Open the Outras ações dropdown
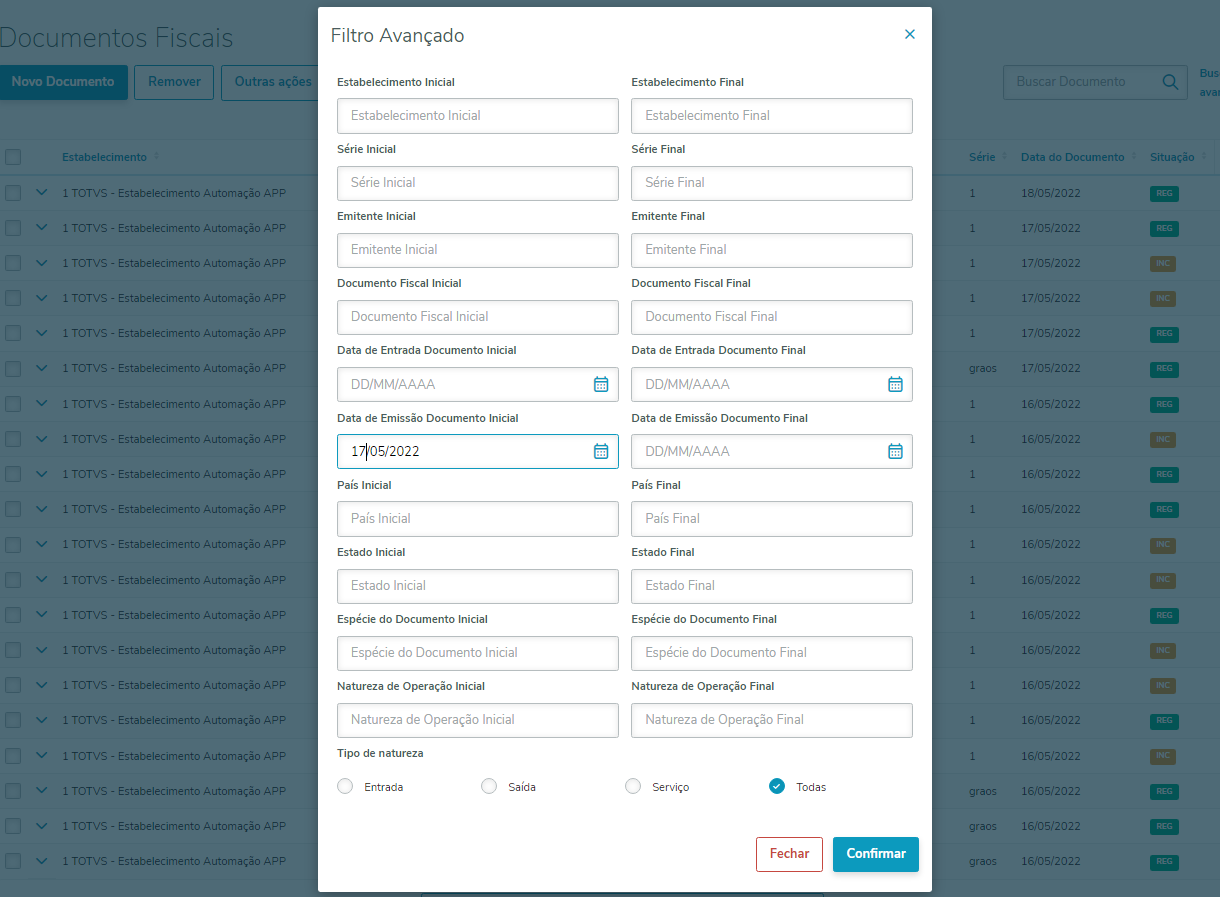This screenshot has height=897, width=1220. point(273,82)
